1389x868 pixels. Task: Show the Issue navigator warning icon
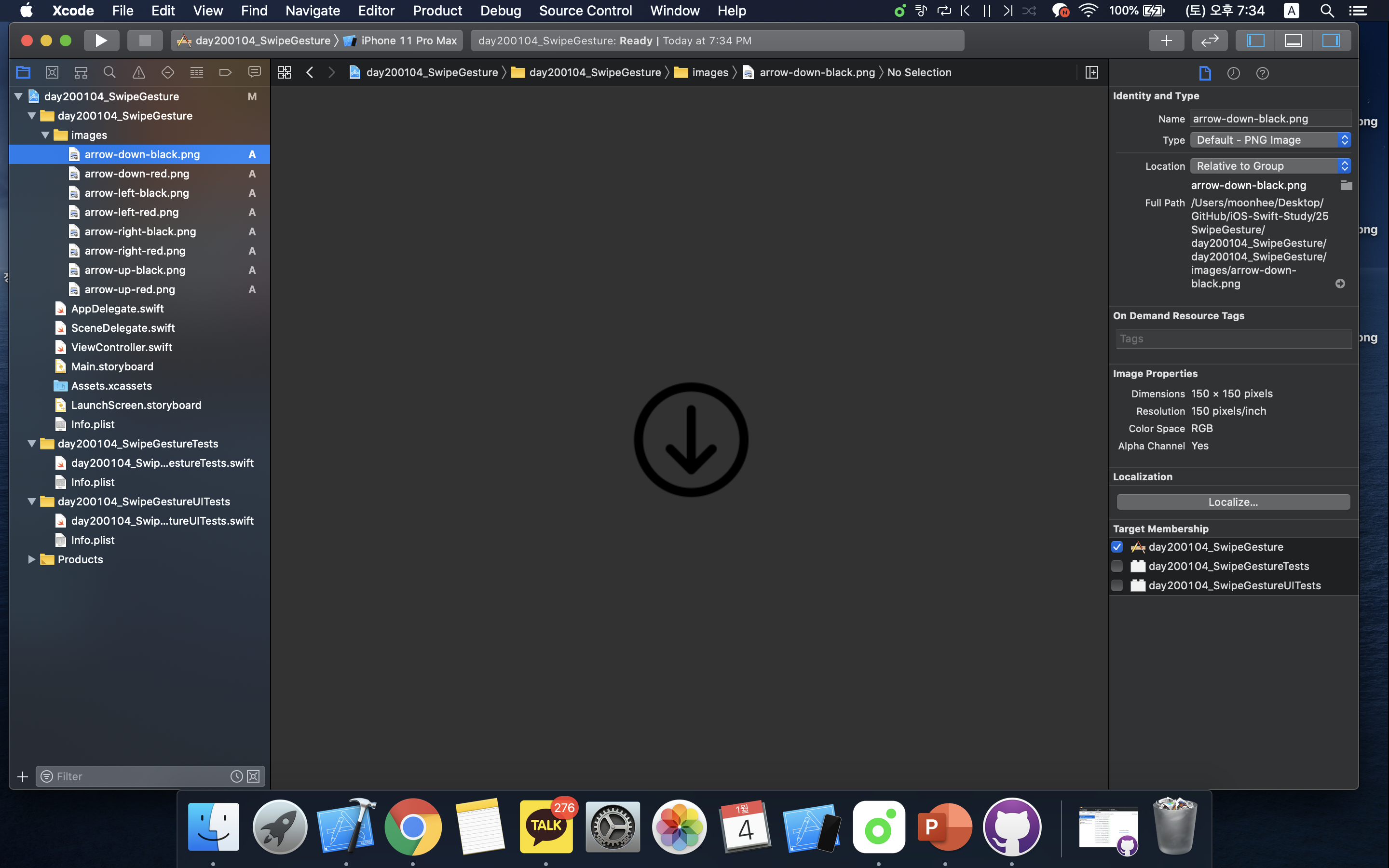pos(138,72)
